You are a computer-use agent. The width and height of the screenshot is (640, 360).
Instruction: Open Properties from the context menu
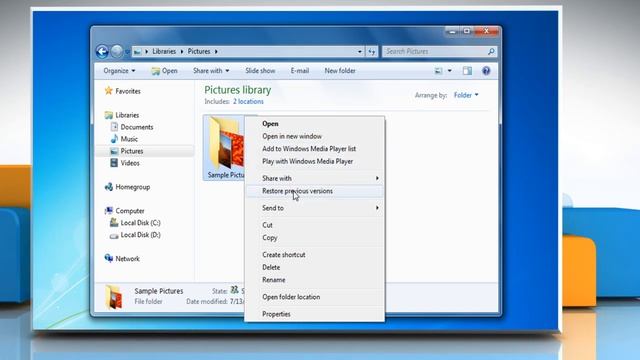314,314
